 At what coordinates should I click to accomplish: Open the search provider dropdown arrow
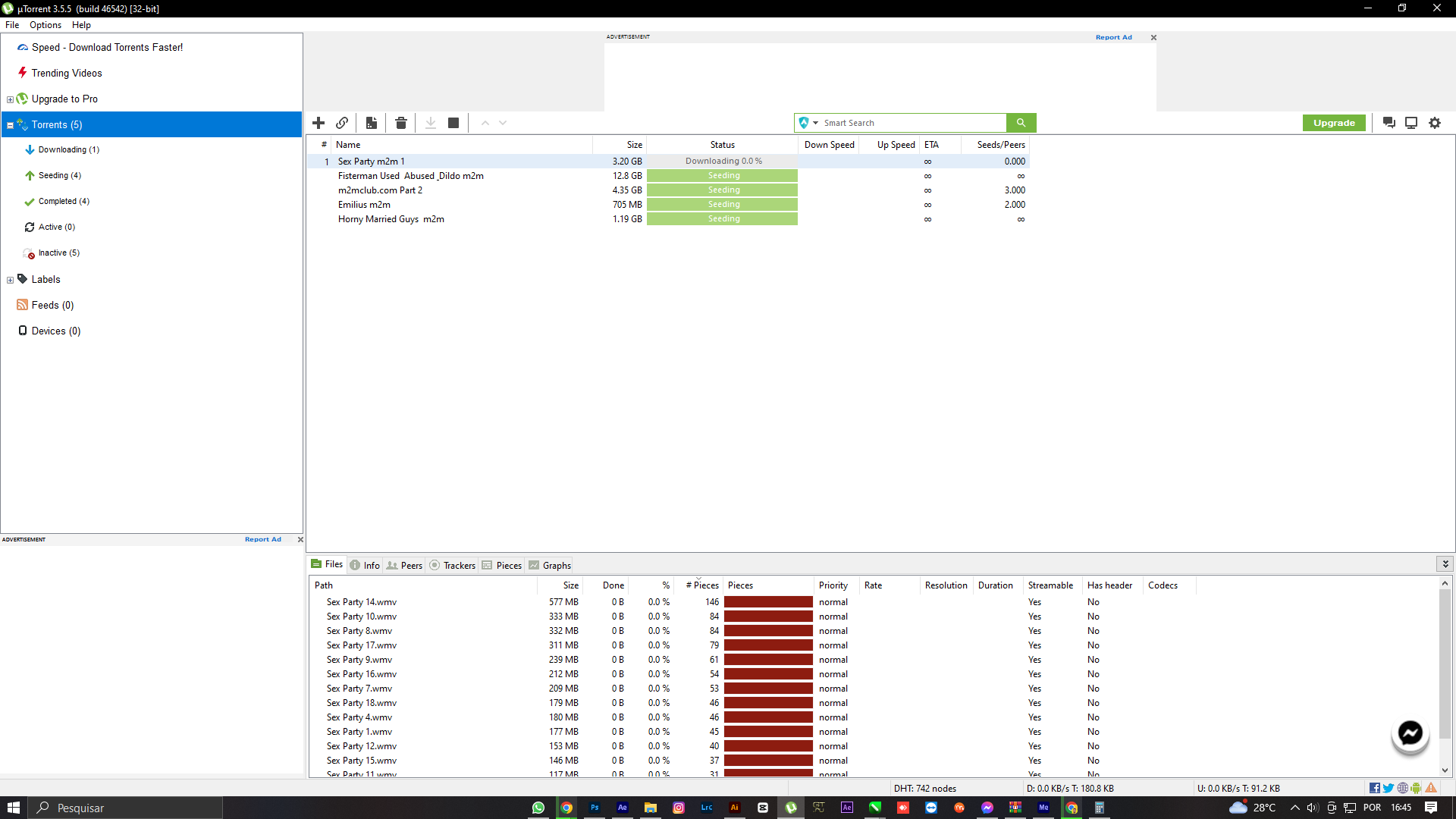pos(815,123)
